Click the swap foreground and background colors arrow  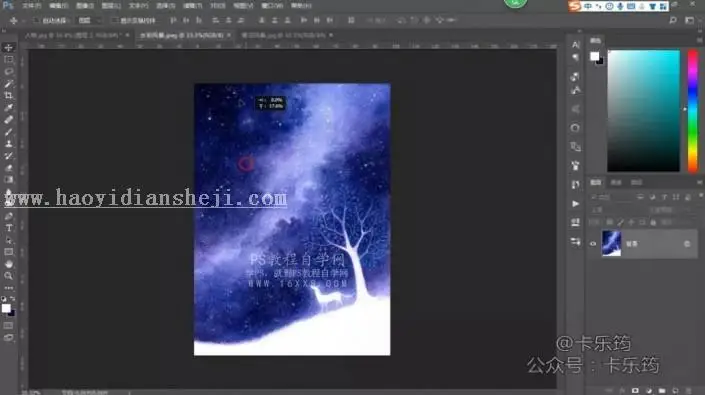tap(12, 298)
